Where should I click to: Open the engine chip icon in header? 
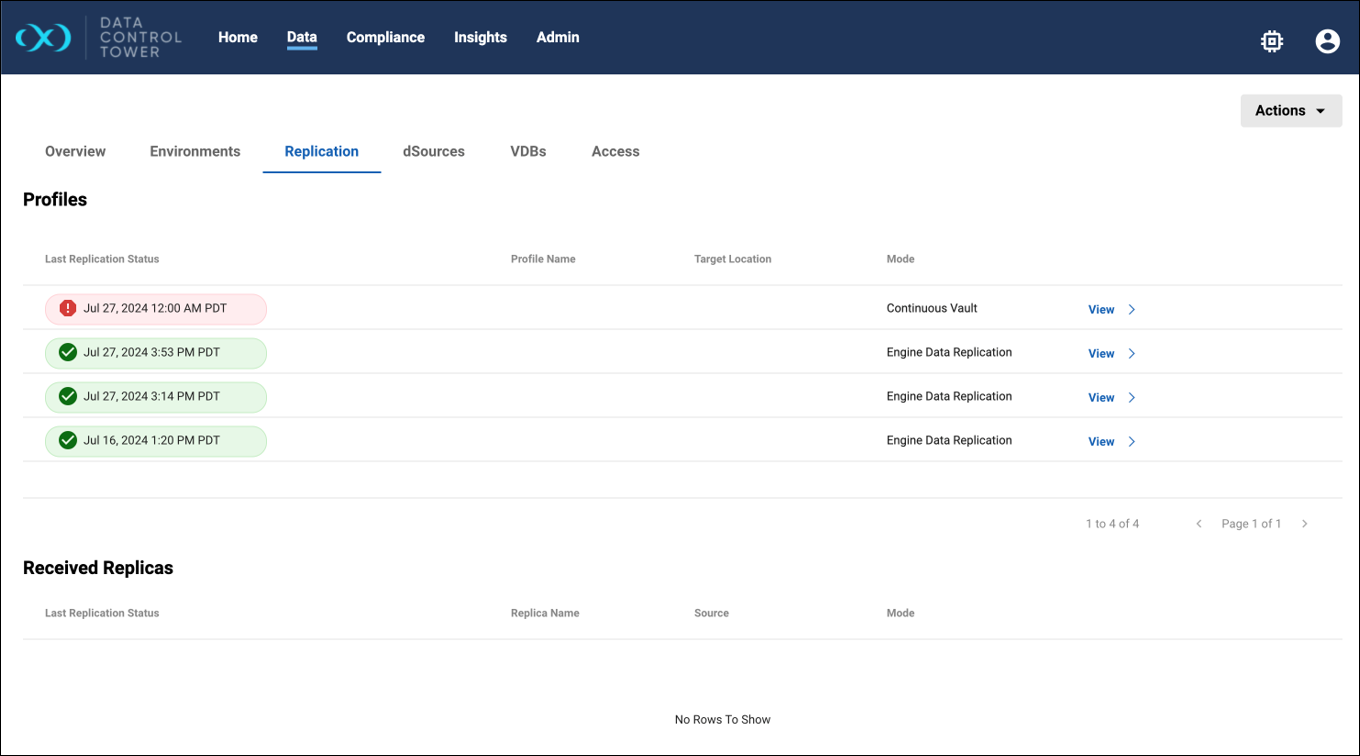click(1271, 41)
